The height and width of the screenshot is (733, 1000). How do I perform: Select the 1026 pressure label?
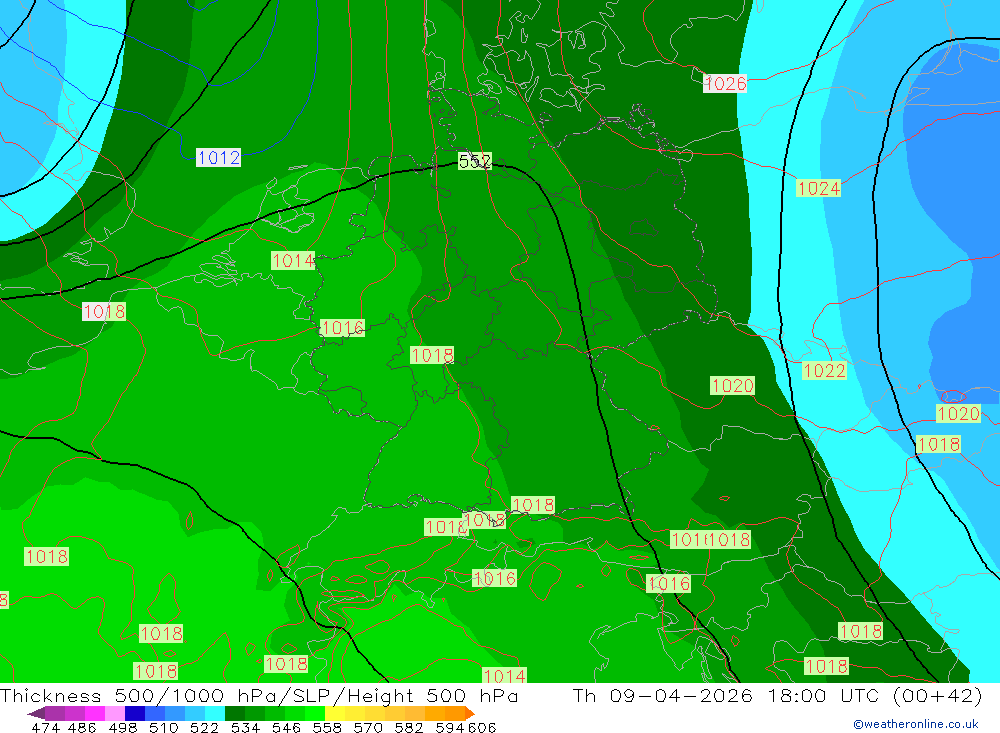725,84
